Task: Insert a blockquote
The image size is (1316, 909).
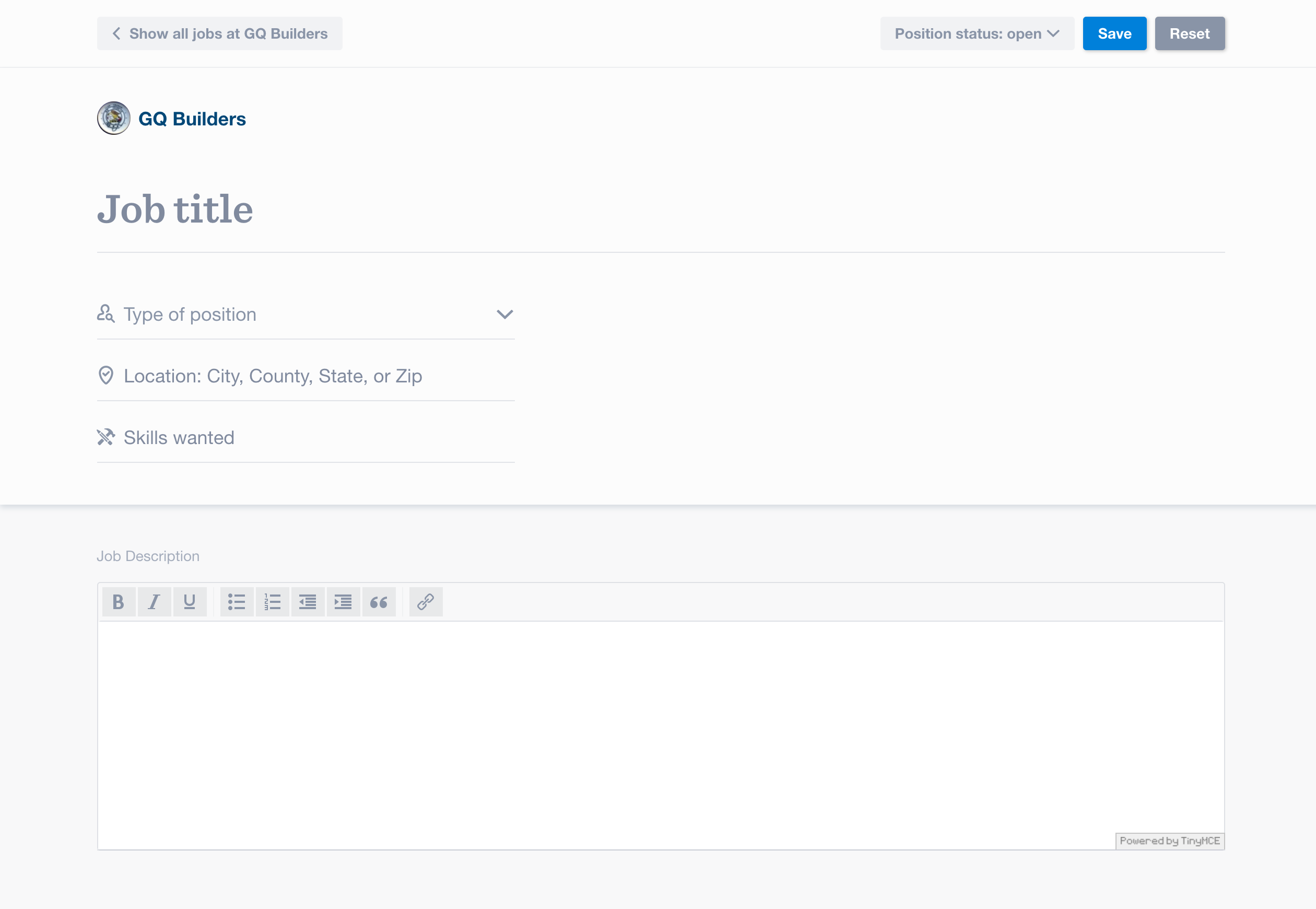Action: [379, 602]
